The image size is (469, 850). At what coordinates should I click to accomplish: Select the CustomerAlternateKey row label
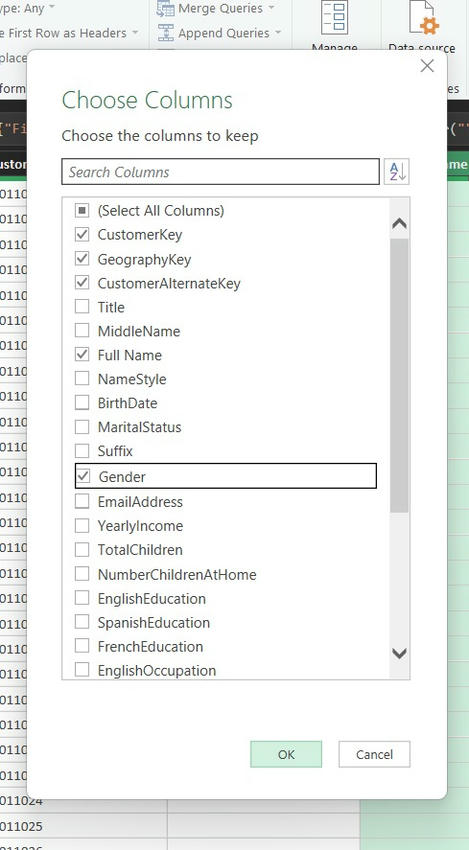pyautogui.click(x=169, y=284)
